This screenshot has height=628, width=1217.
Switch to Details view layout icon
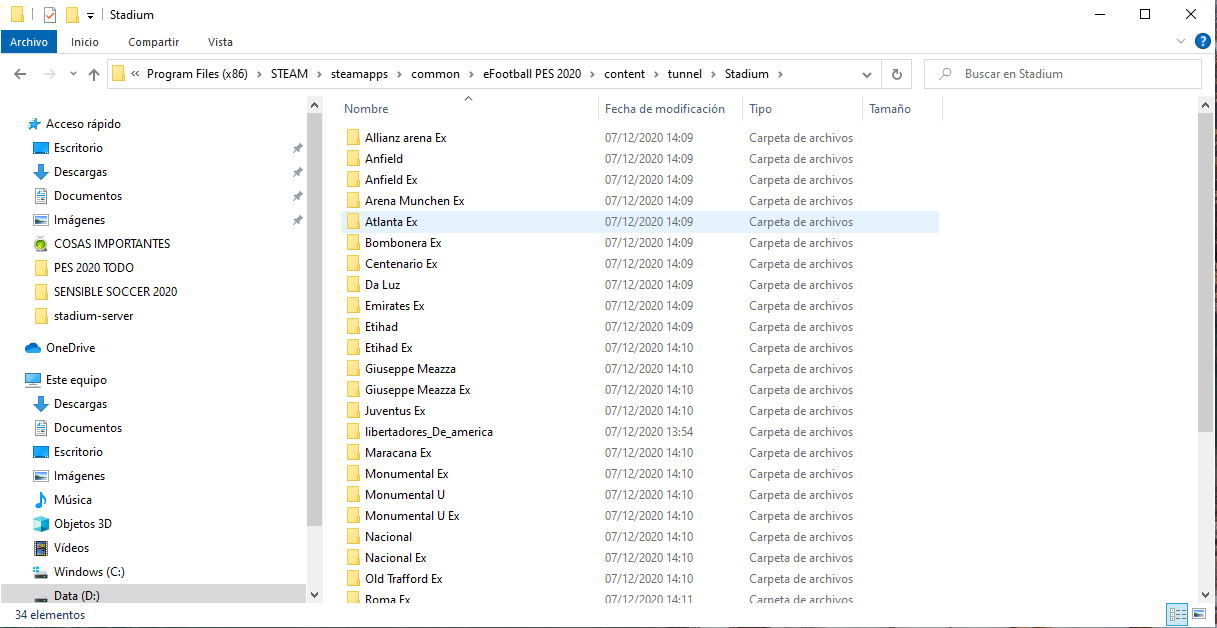click(x=1177, y=615)
